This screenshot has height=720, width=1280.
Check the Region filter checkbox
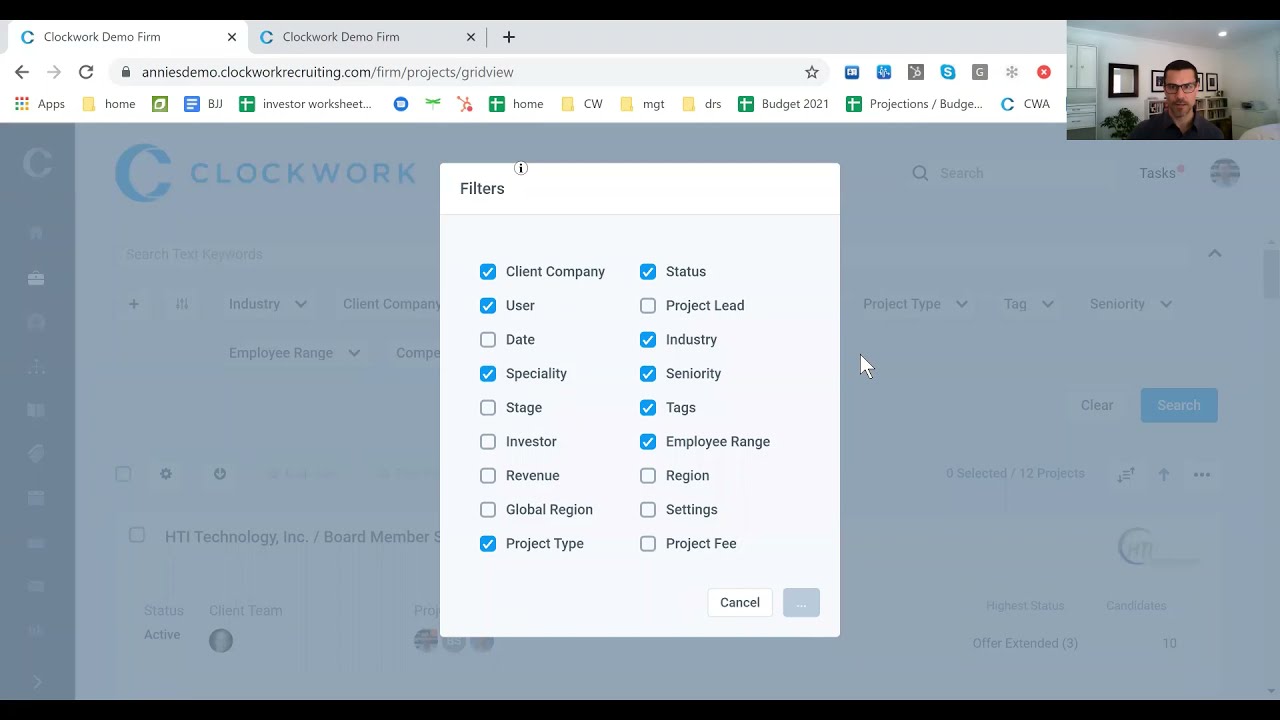pyautogui.click(x=648, y=476)
